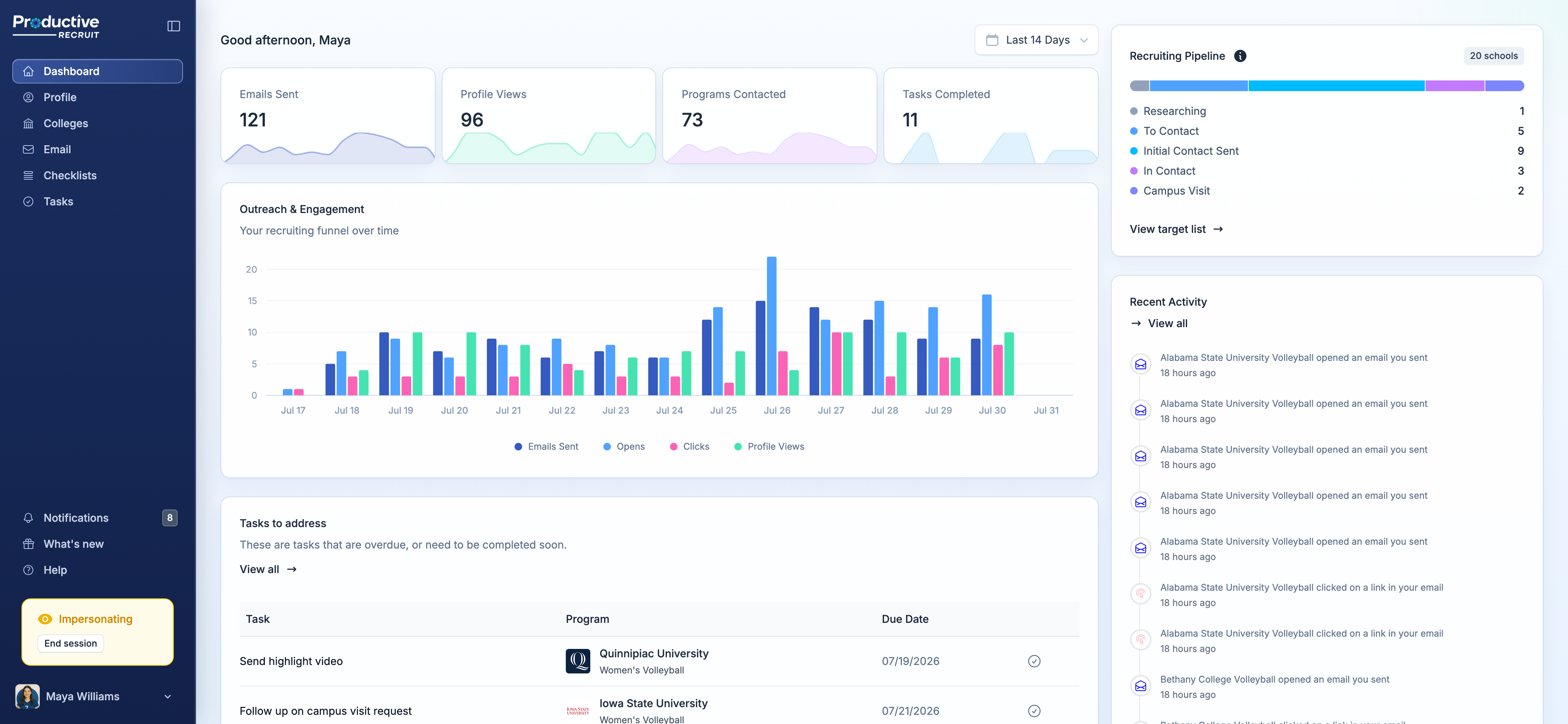Toggle Clicks legend series
Viewport: 1568px width, 724px height.
[689, 446]
